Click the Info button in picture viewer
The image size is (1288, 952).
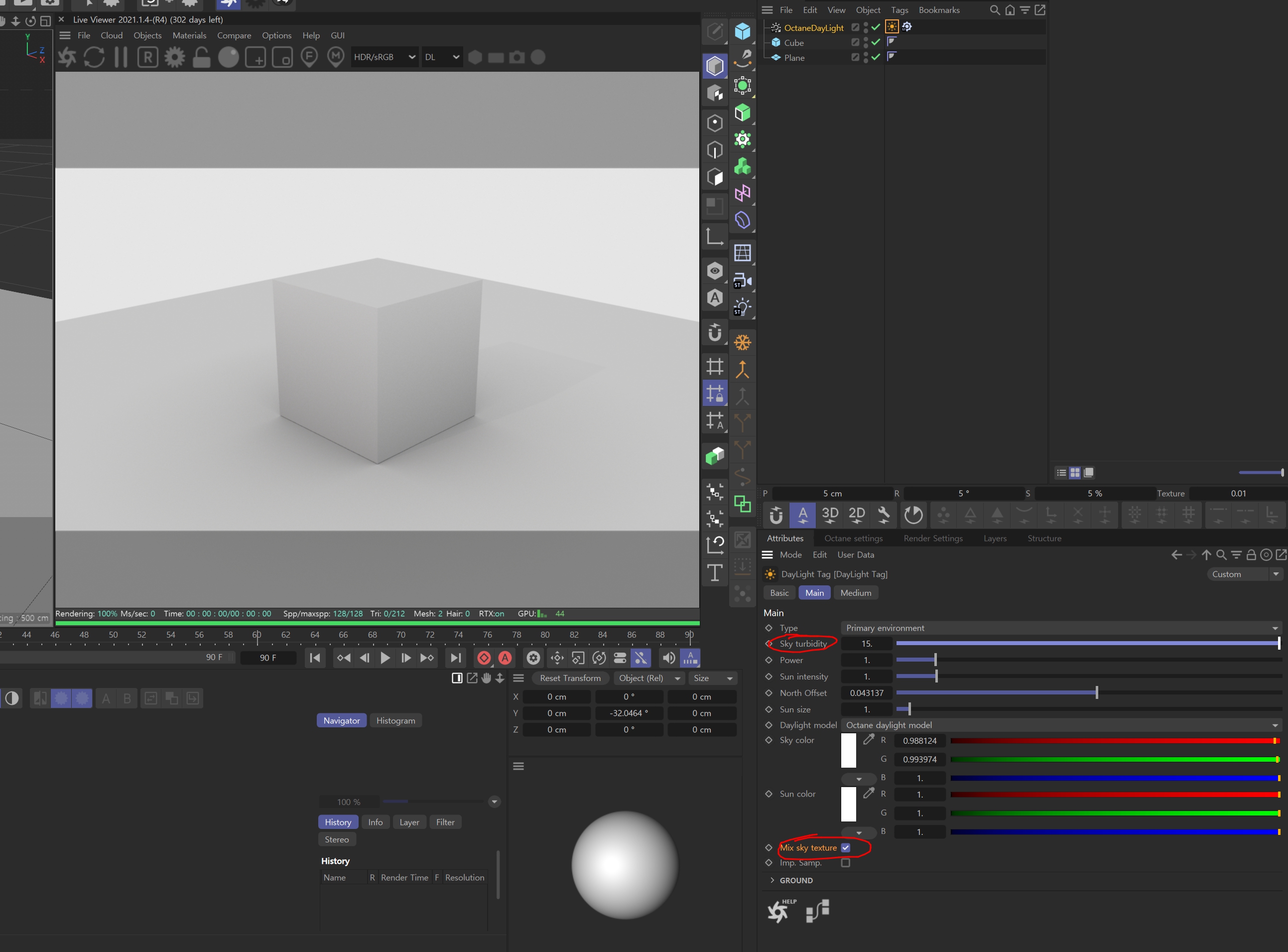point(375,822)
